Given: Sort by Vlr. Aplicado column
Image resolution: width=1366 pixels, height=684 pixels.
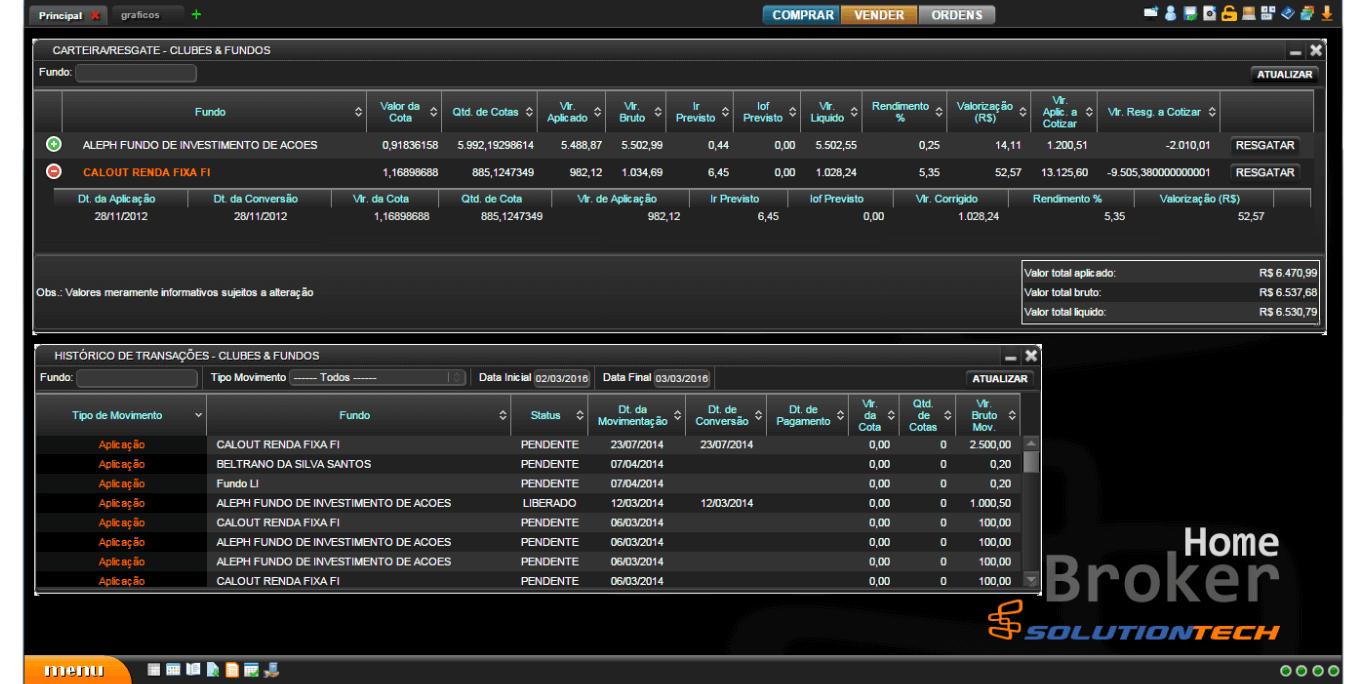Looking at the screenshot, I should pyautogui.click(x=599, y=112).
